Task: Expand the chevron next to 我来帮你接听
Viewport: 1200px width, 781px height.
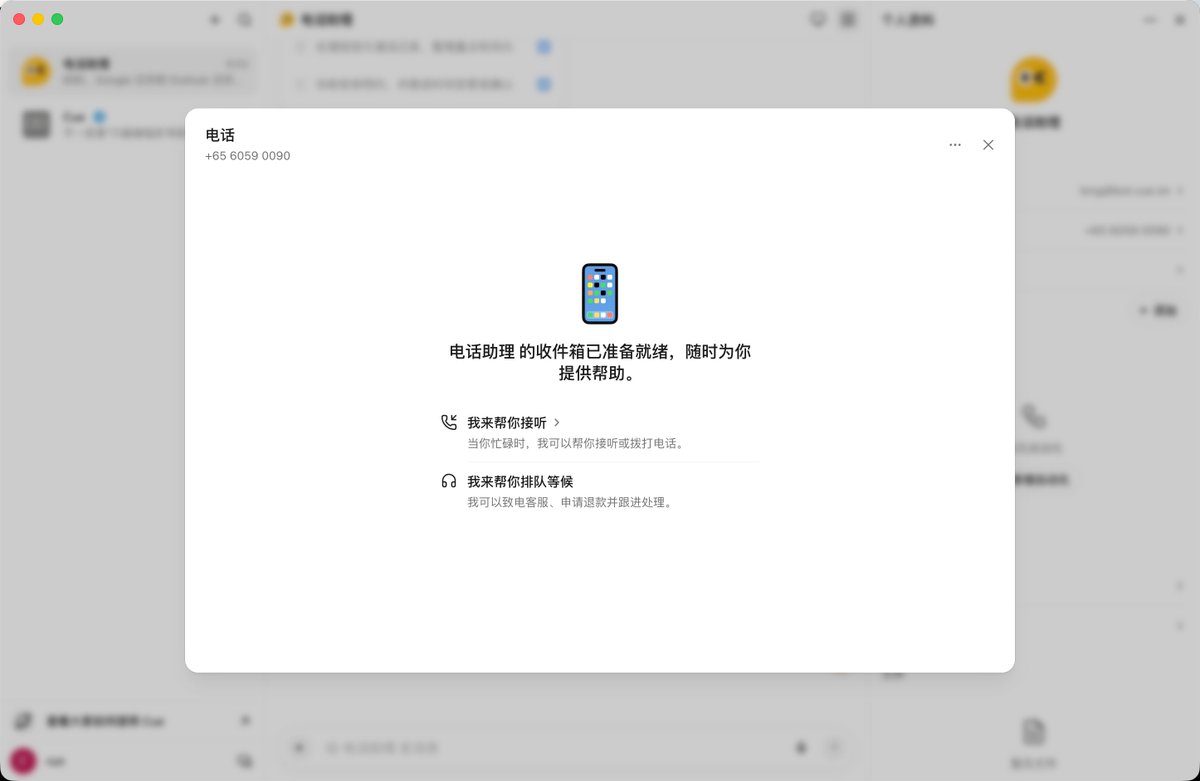Action: (x=557, y=423)
